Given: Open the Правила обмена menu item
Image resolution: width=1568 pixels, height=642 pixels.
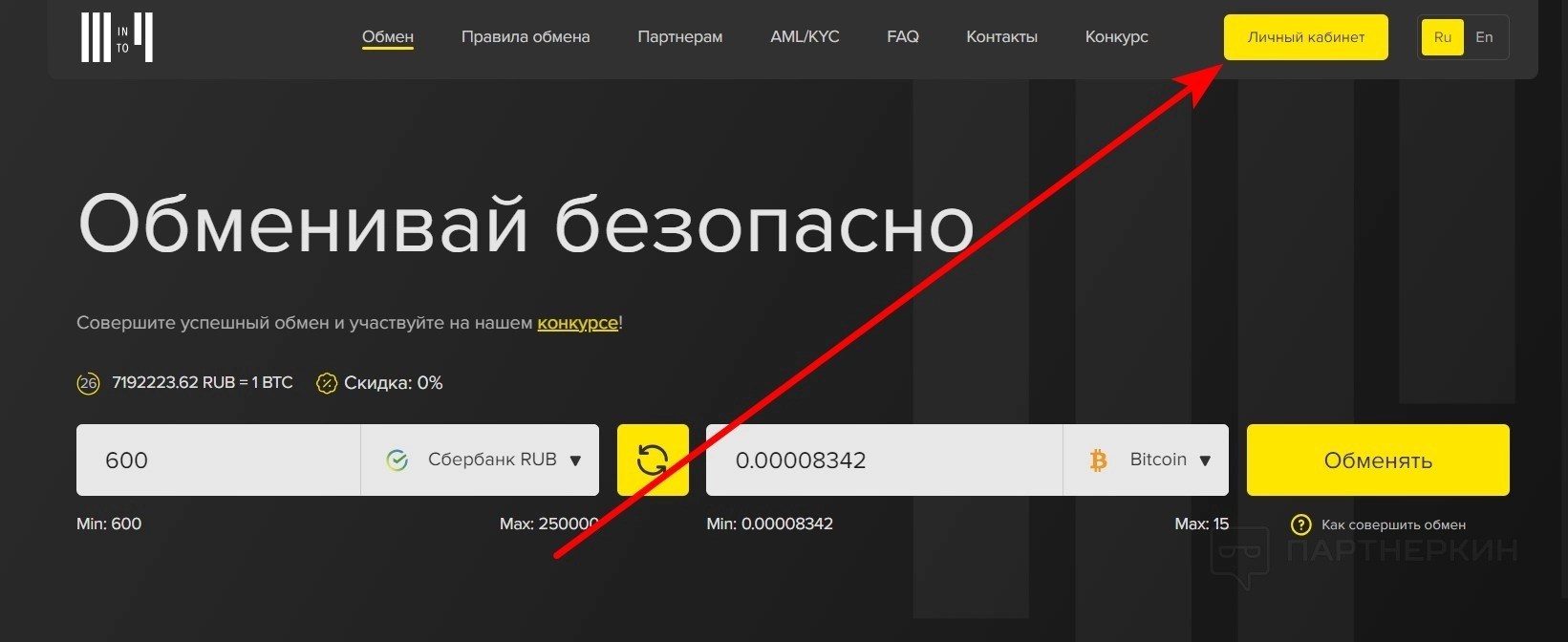Looking at the screenshot, I should coord(526,37).
